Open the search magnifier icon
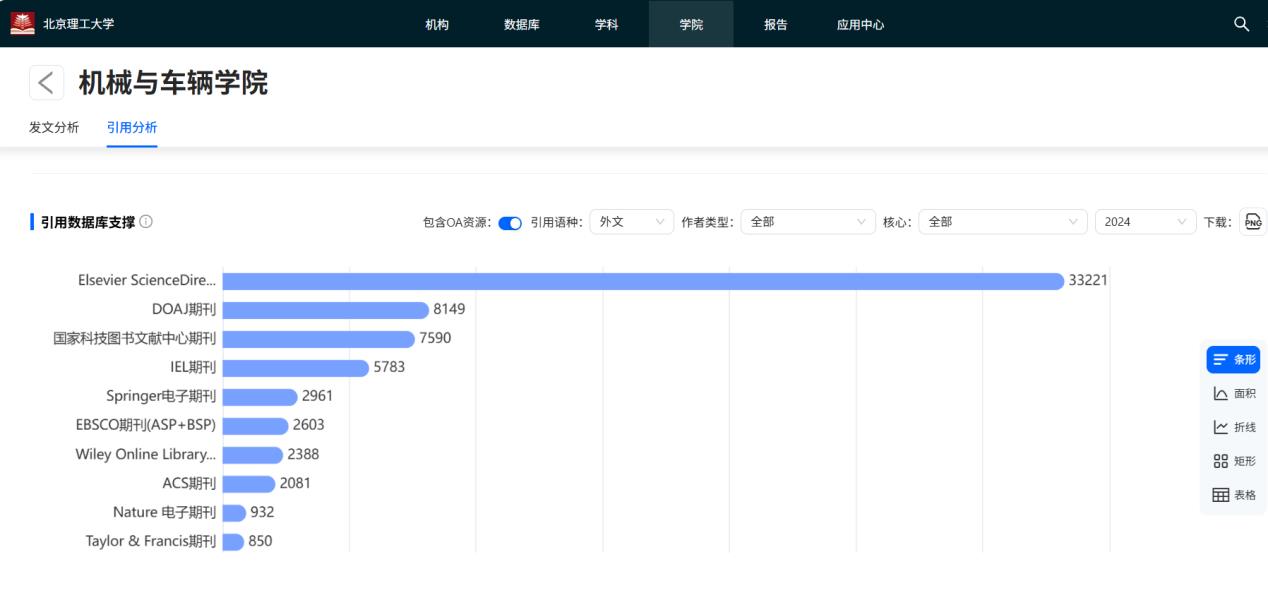The width and height of the screenshot is (1268, 593). click(x=1241, y=24)
